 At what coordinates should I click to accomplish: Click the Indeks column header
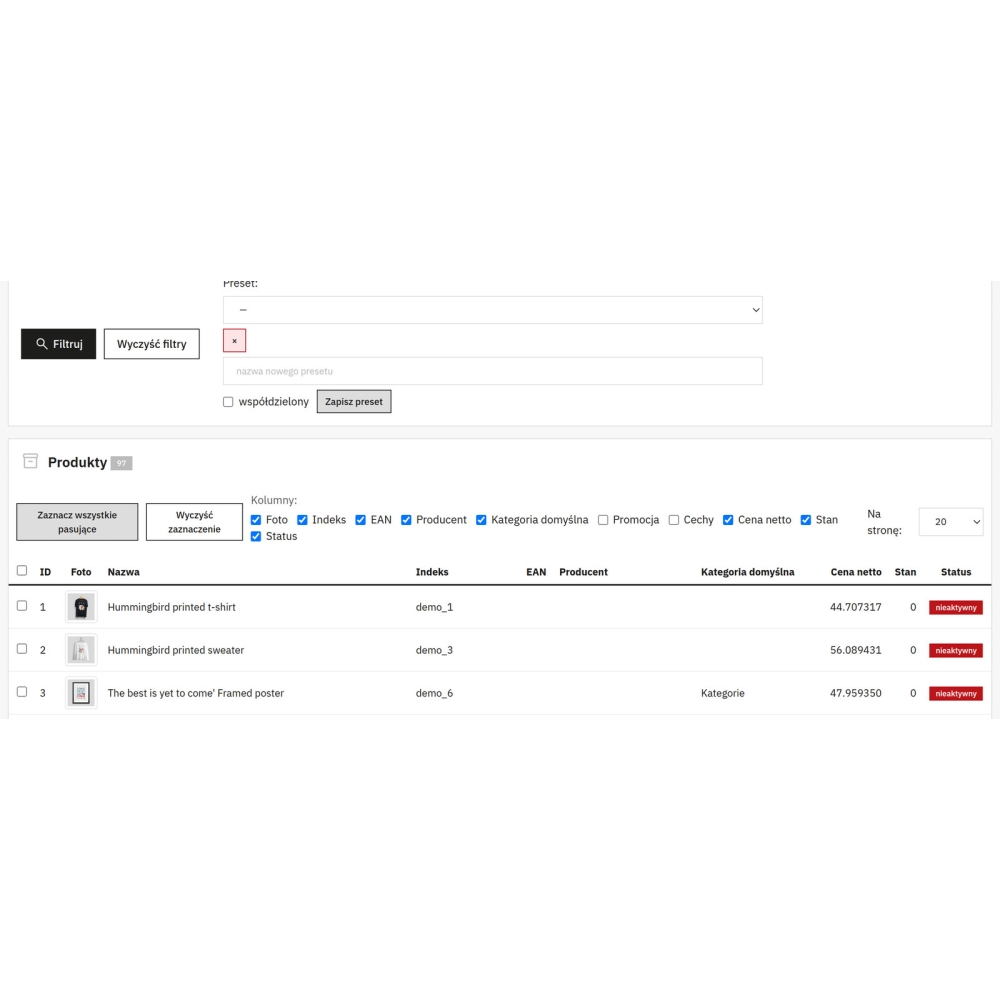(432, 572)
